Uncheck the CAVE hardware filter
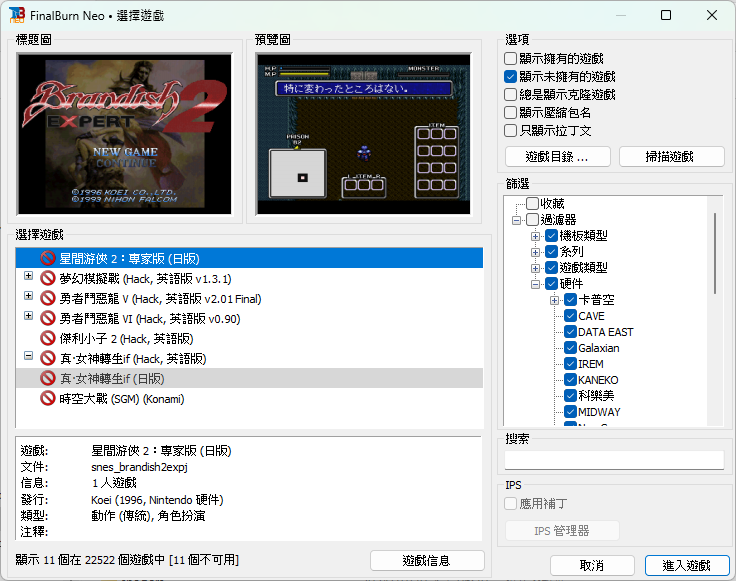The width and height of the screenshot is (736, 581). point(570,315)
